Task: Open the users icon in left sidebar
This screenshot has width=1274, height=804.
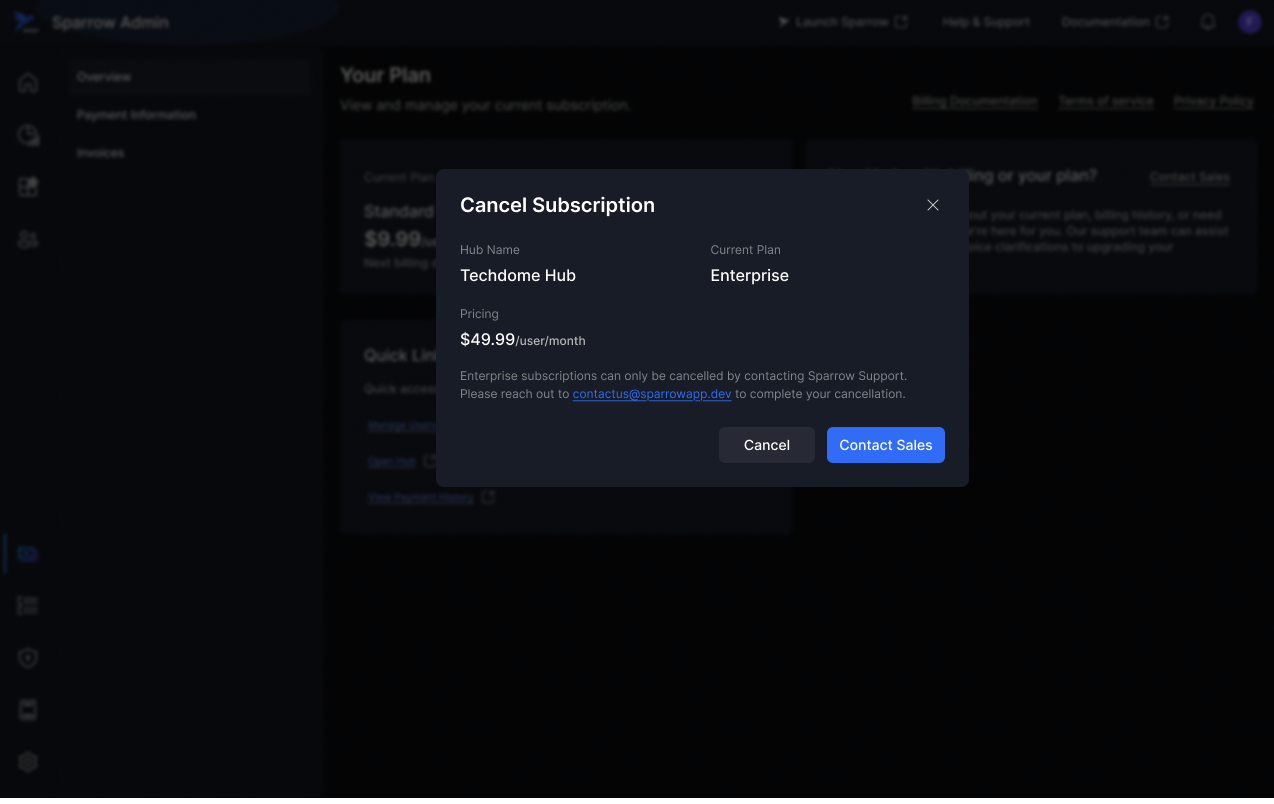Action: [x=28, y=239]
